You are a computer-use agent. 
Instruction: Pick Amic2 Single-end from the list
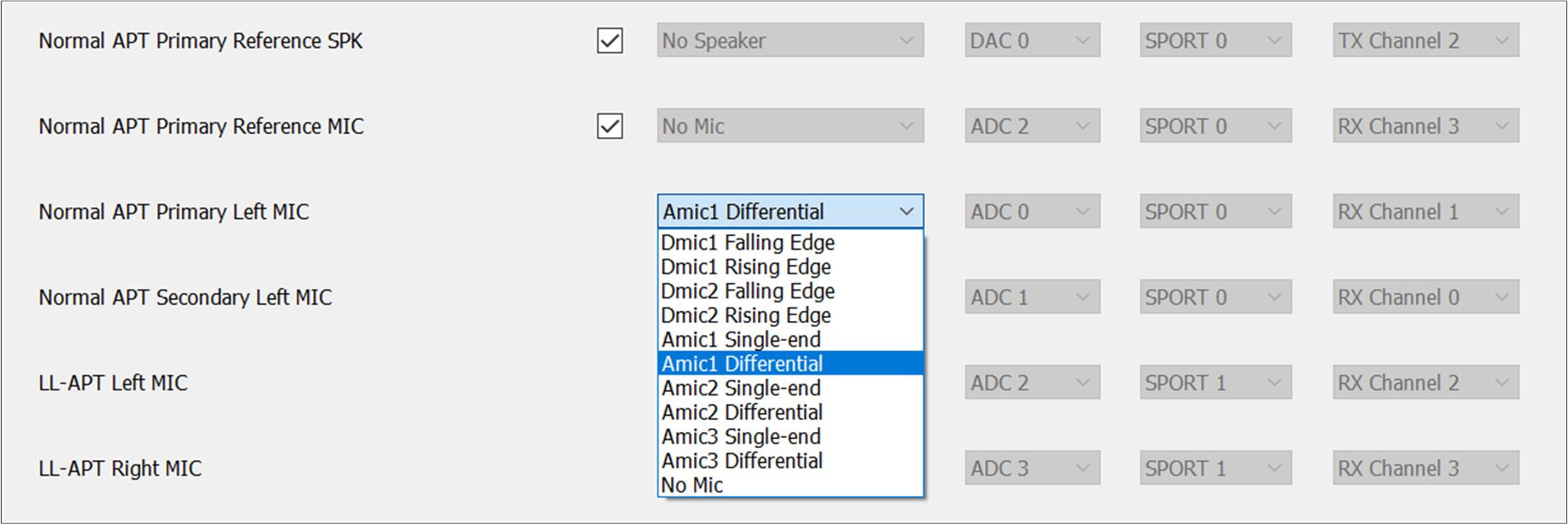(x=790, y=389)
